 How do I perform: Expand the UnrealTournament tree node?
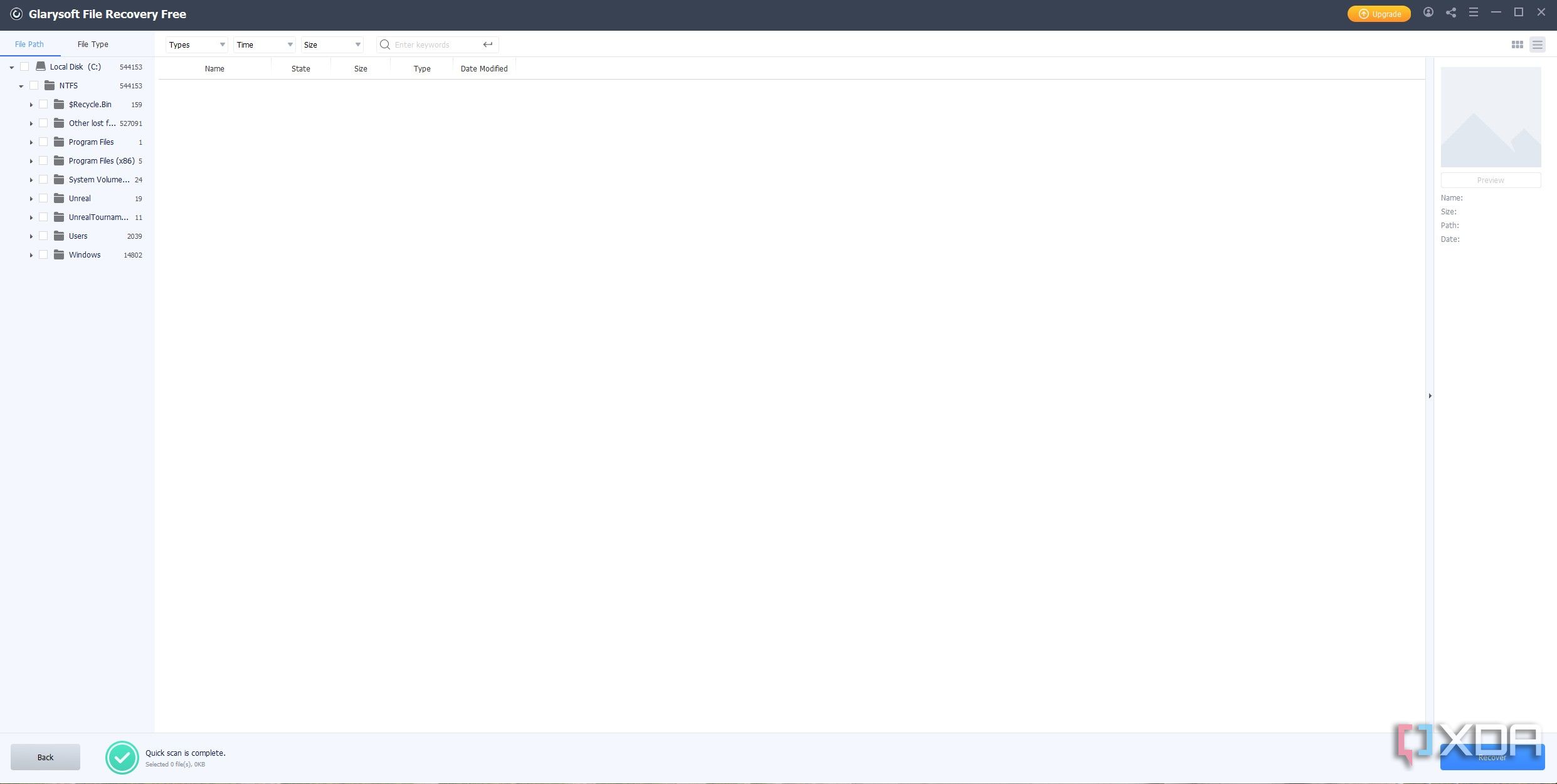click(31, 217)
